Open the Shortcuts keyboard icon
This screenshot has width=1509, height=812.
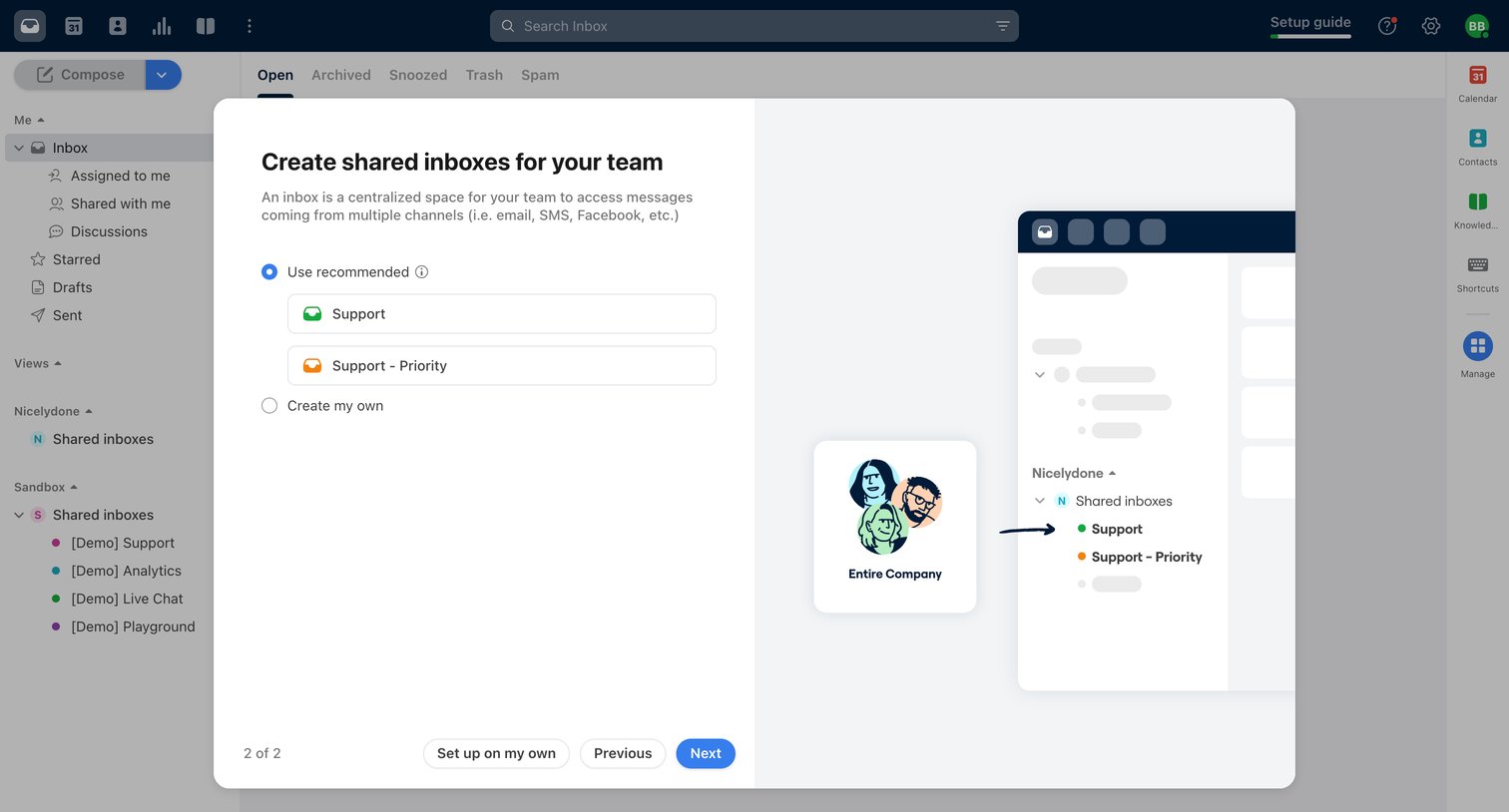(x=1477, y=264)
